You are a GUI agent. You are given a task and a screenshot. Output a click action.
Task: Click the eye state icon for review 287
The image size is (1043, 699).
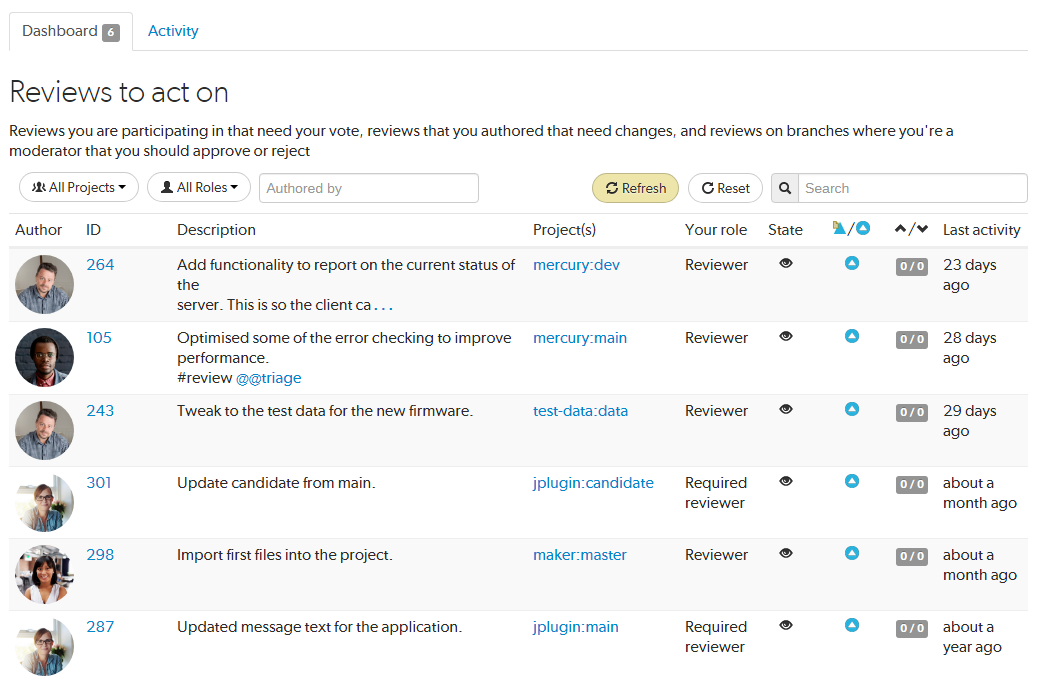786,625
